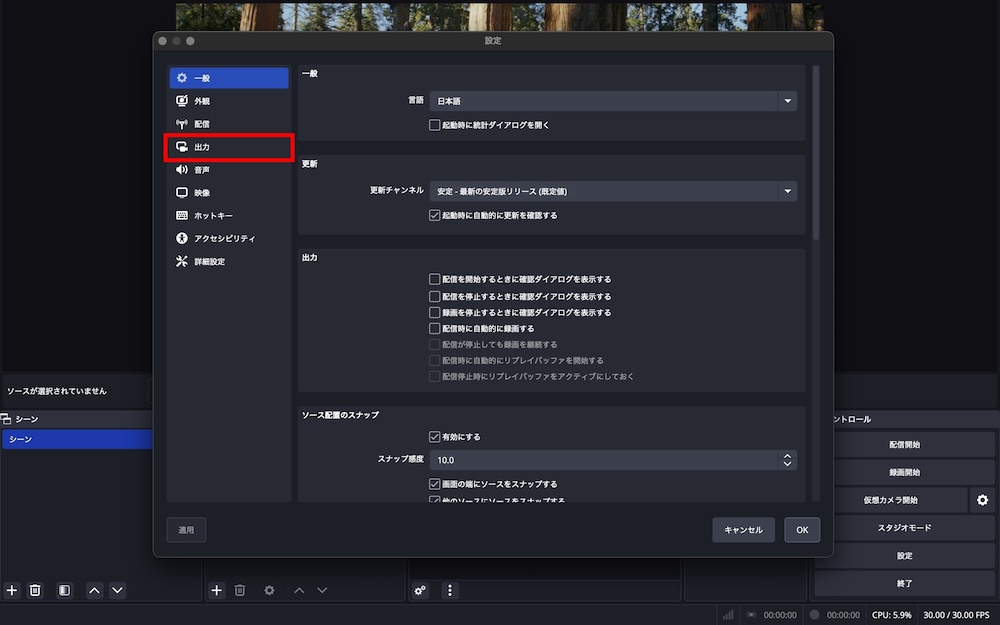
Task: Add a new scene with the plus icon in the シーン dock
Action: [x=11, y=590]
